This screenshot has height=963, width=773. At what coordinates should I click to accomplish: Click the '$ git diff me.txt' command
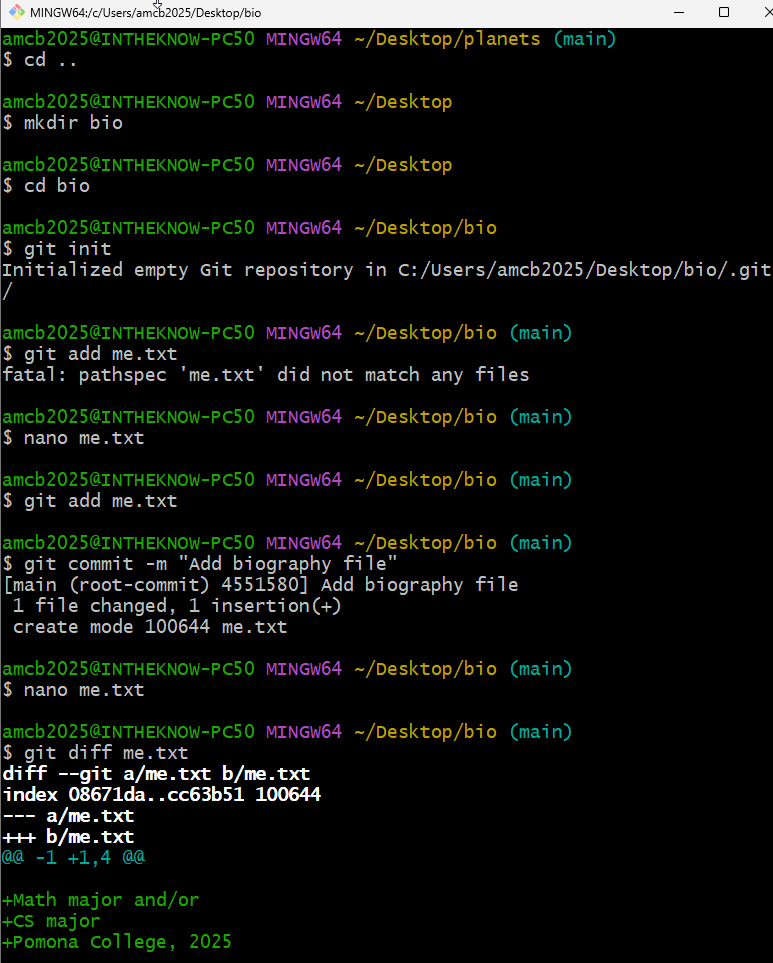click(x=95, y=753)
